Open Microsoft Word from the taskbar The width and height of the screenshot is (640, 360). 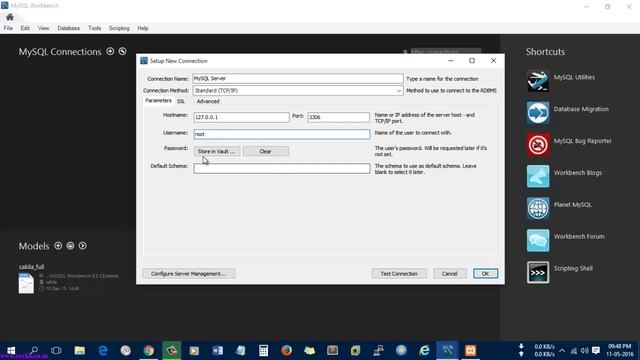point(218,351)
